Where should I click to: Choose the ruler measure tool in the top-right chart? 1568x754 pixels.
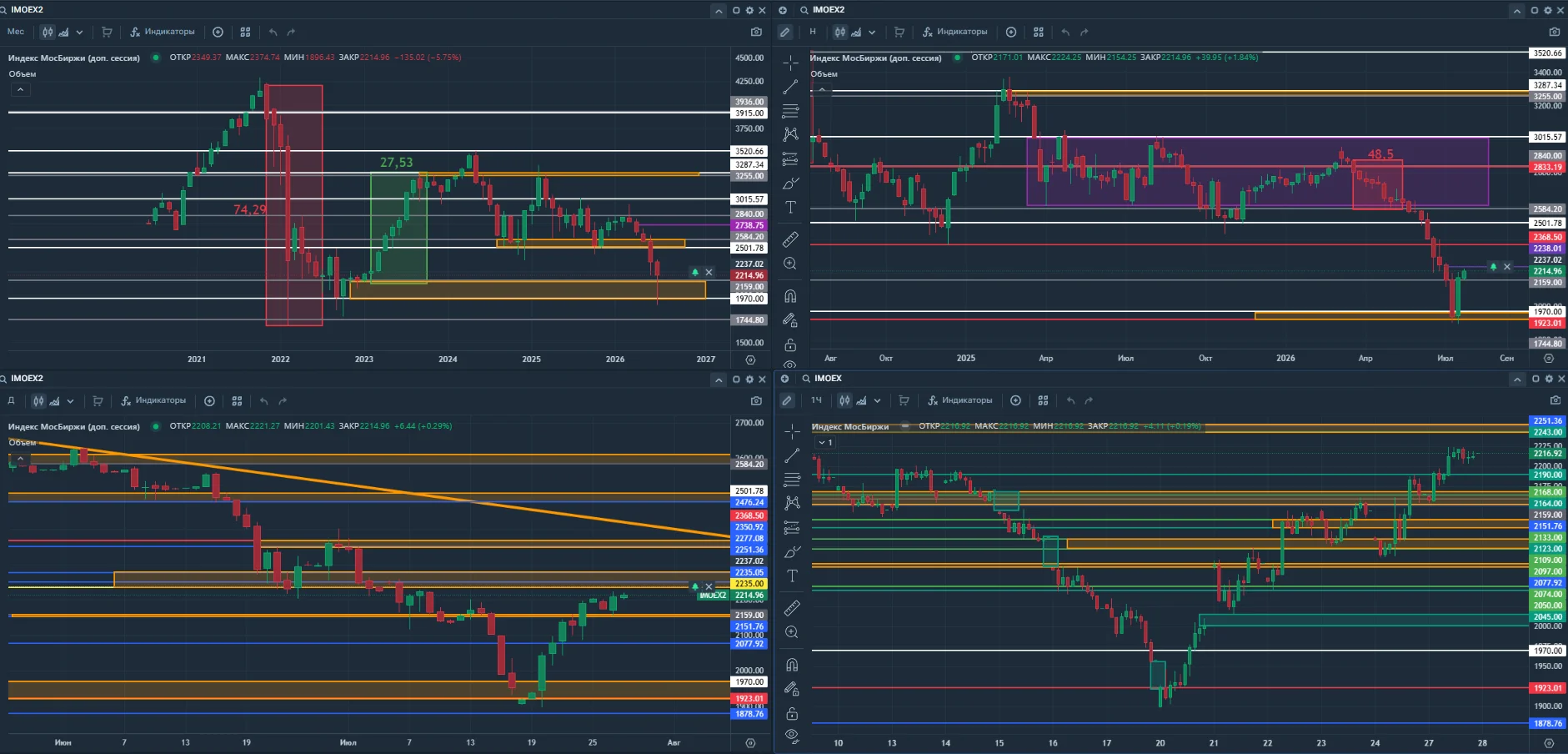(x=790, y=239)
